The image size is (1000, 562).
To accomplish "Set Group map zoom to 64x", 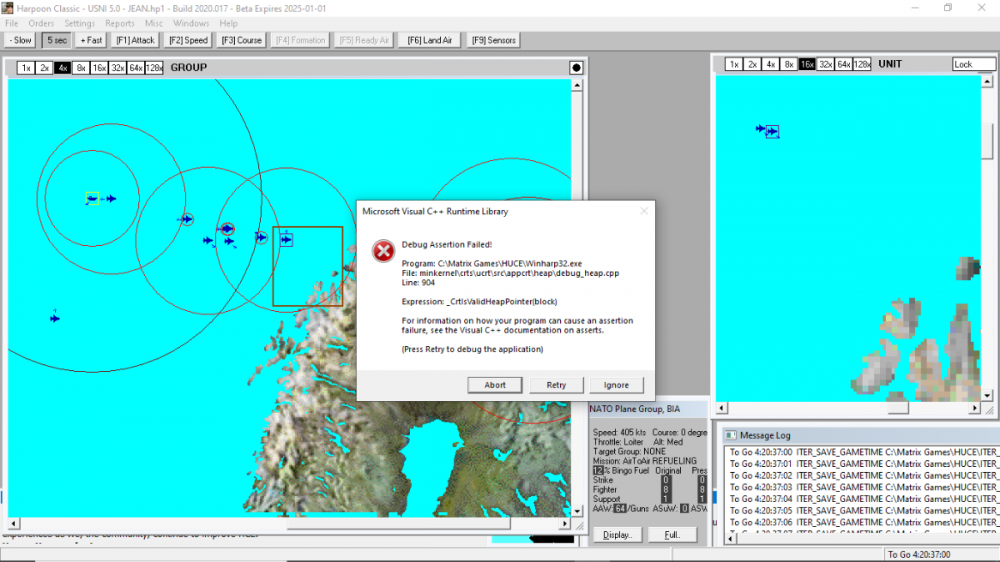I will click(136, 68).
